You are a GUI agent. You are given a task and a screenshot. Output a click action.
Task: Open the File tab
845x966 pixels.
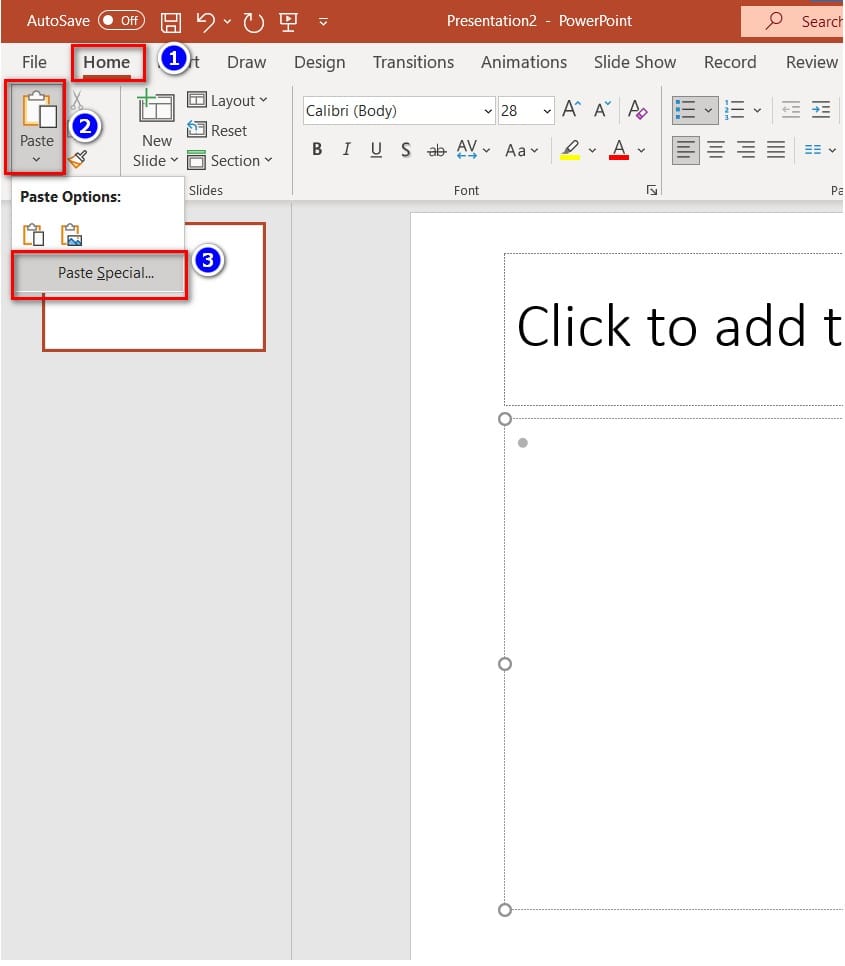tap(34, 62)
